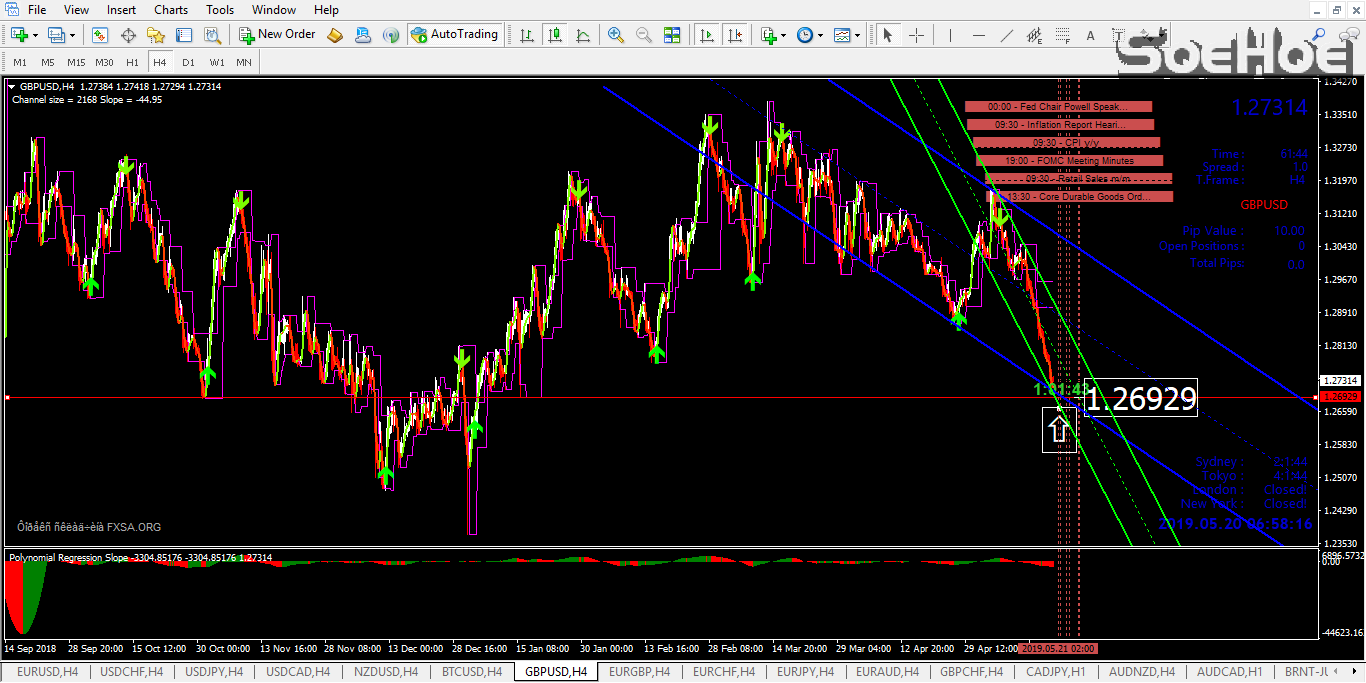Open the Charts menu
Image resolution: width=1366 pixels, height=683 pixels.
coord(170,10)
